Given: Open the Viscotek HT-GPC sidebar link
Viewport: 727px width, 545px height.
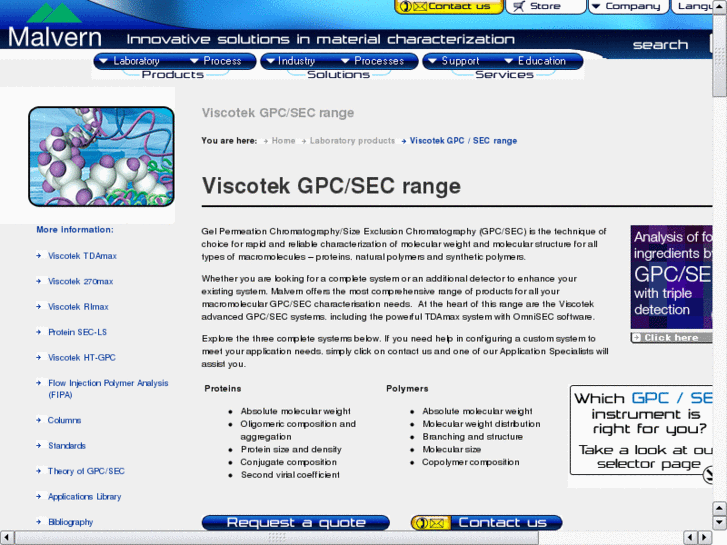Looking at the screenshot, I should 82,358.
